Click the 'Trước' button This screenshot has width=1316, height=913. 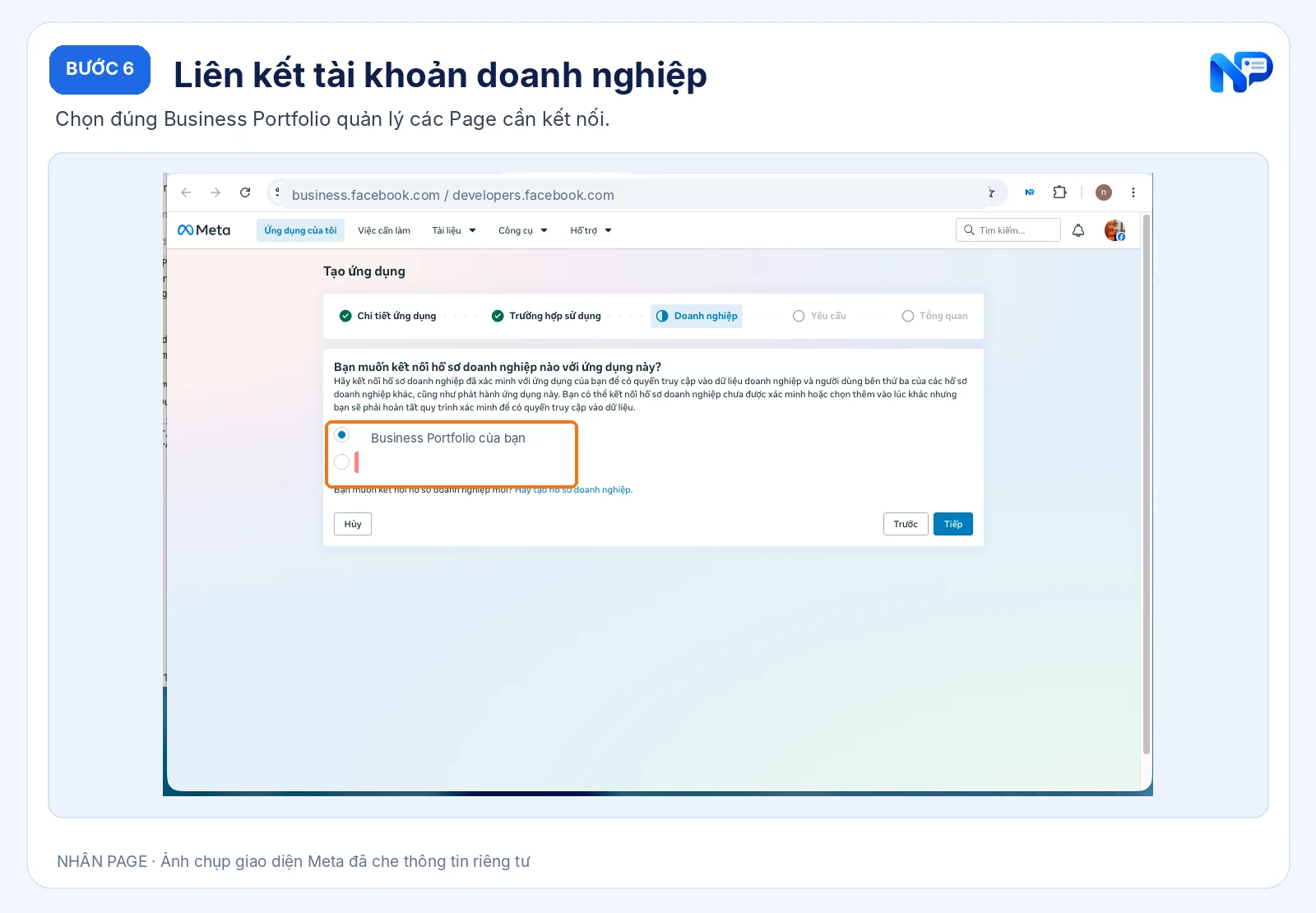[906, 524]
